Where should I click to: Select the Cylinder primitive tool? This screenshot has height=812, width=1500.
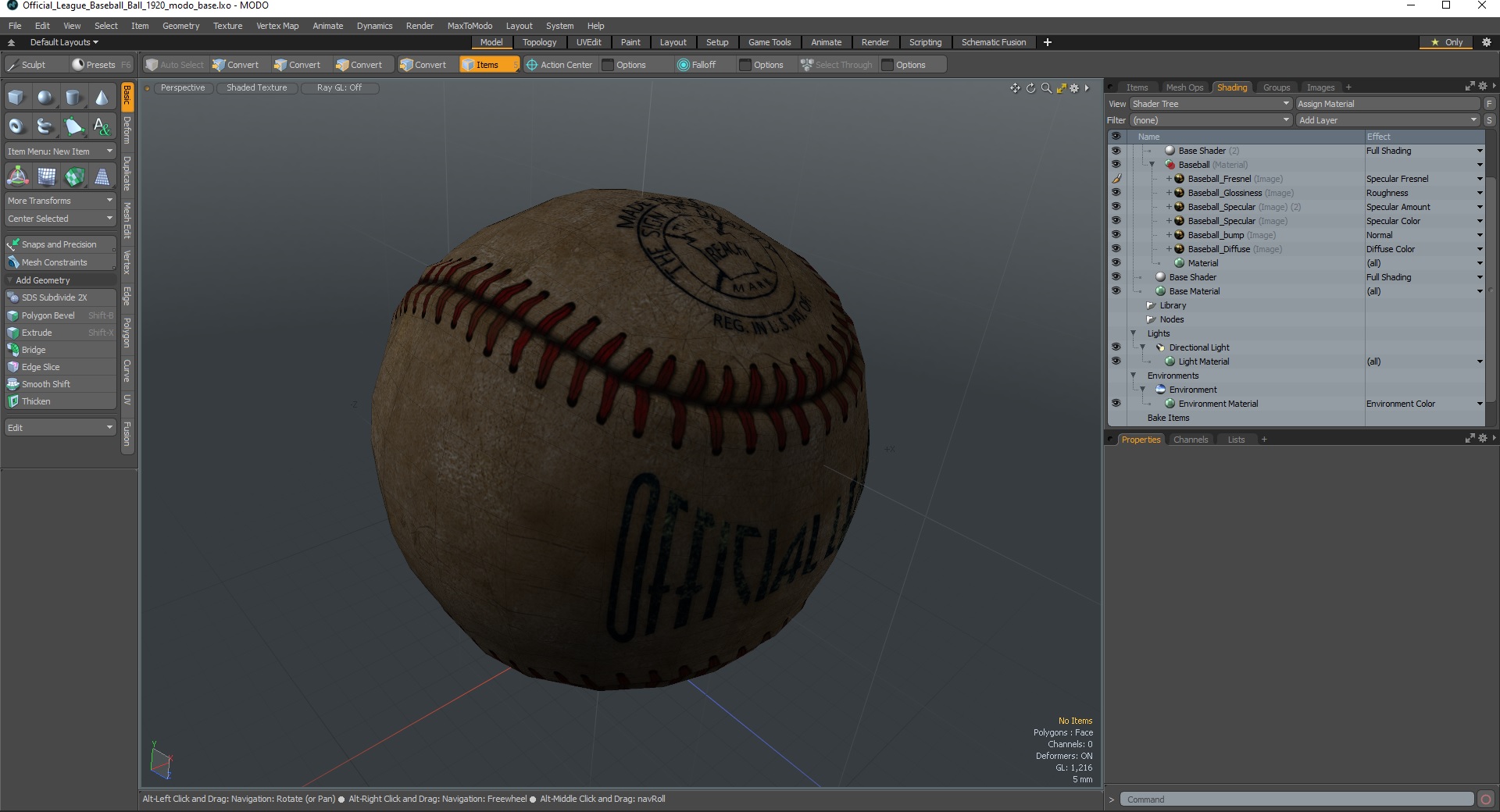pos(73,98)
